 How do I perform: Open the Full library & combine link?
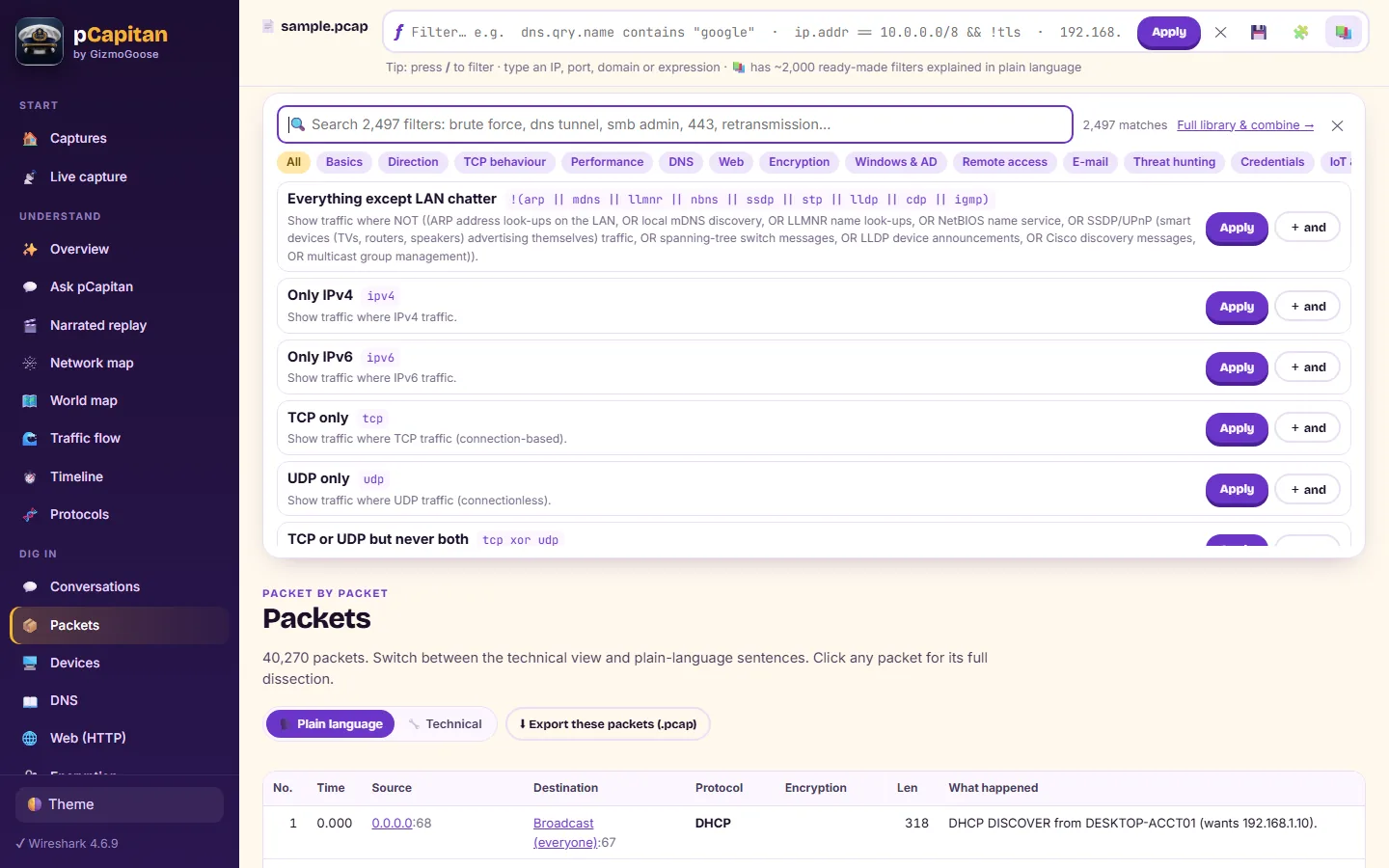coord(1245,125)
